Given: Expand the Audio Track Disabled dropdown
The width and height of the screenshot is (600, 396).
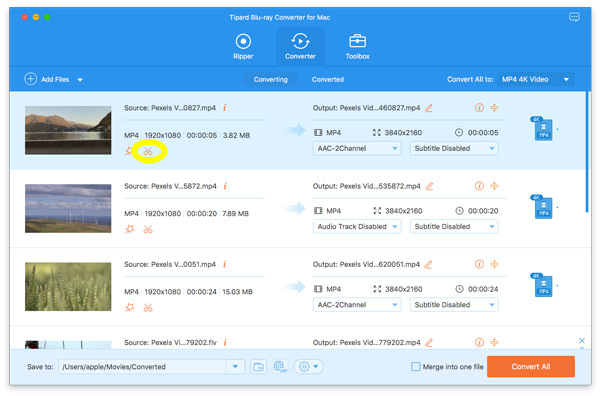Looking at the screenshot, I should click(x=357, y=226).
